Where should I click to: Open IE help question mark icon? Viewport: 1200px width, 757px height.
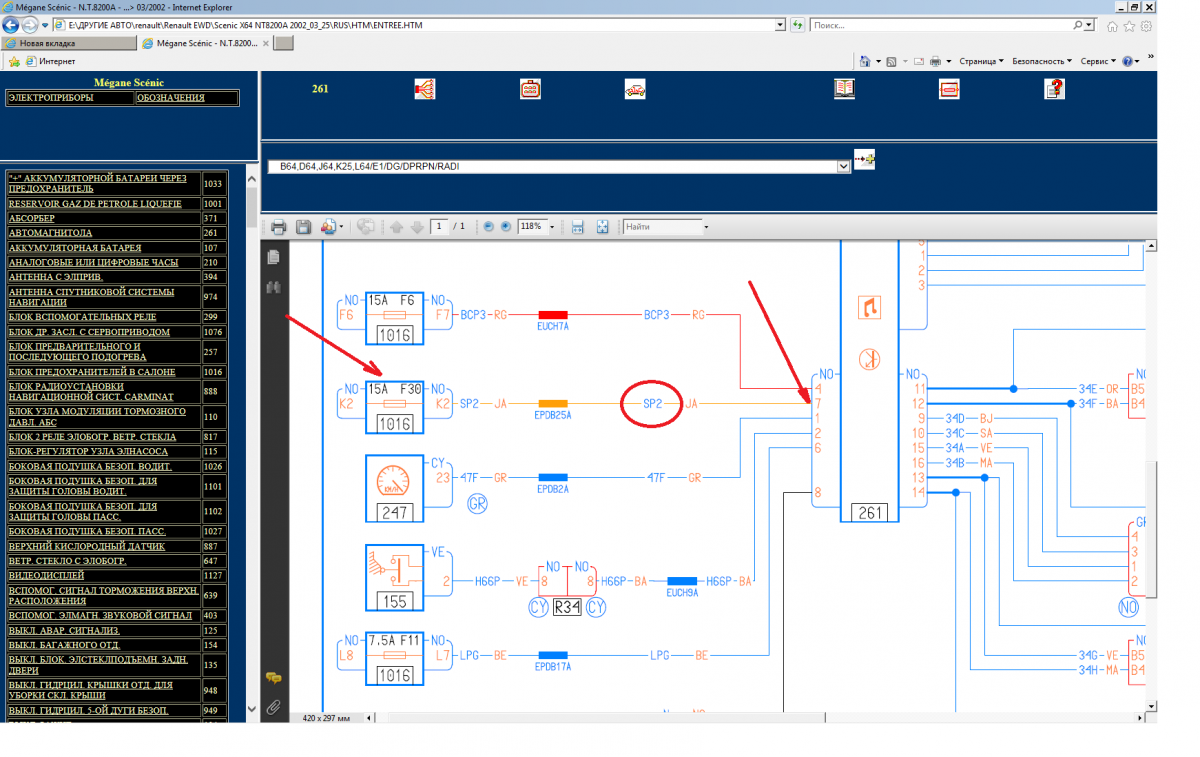(1128, 61)
